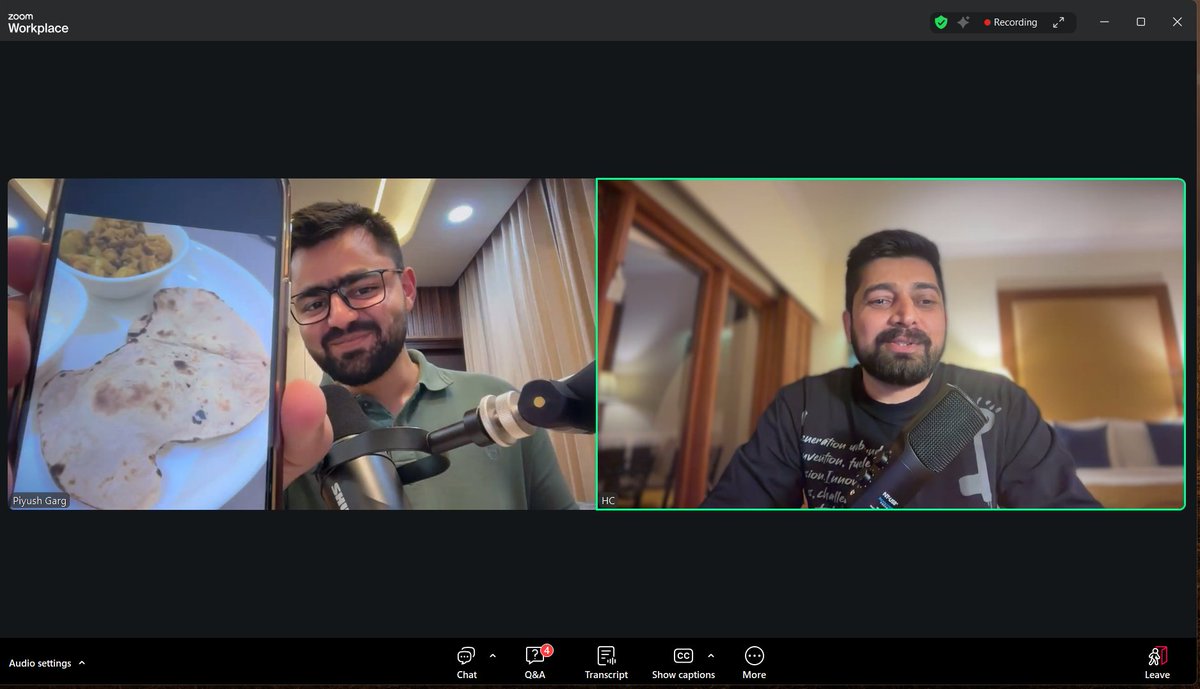This screenshot has width=1200, height=689.
Task: Minimize the Zoom Workplace window
Action: point(1104,22)
